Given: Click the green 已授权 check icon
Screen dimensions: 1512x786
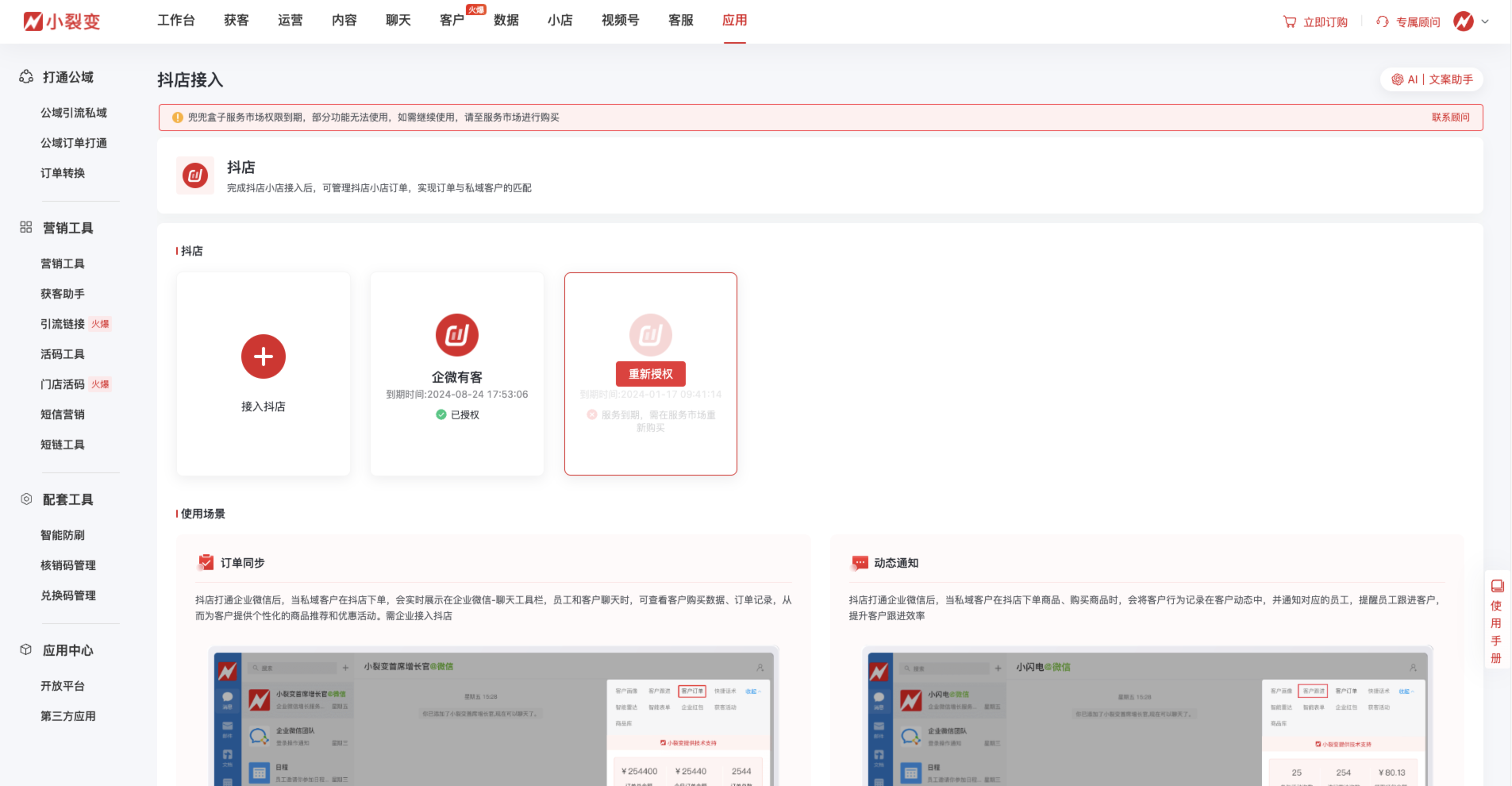Looking at the screenshot, I should pos(441,414).
